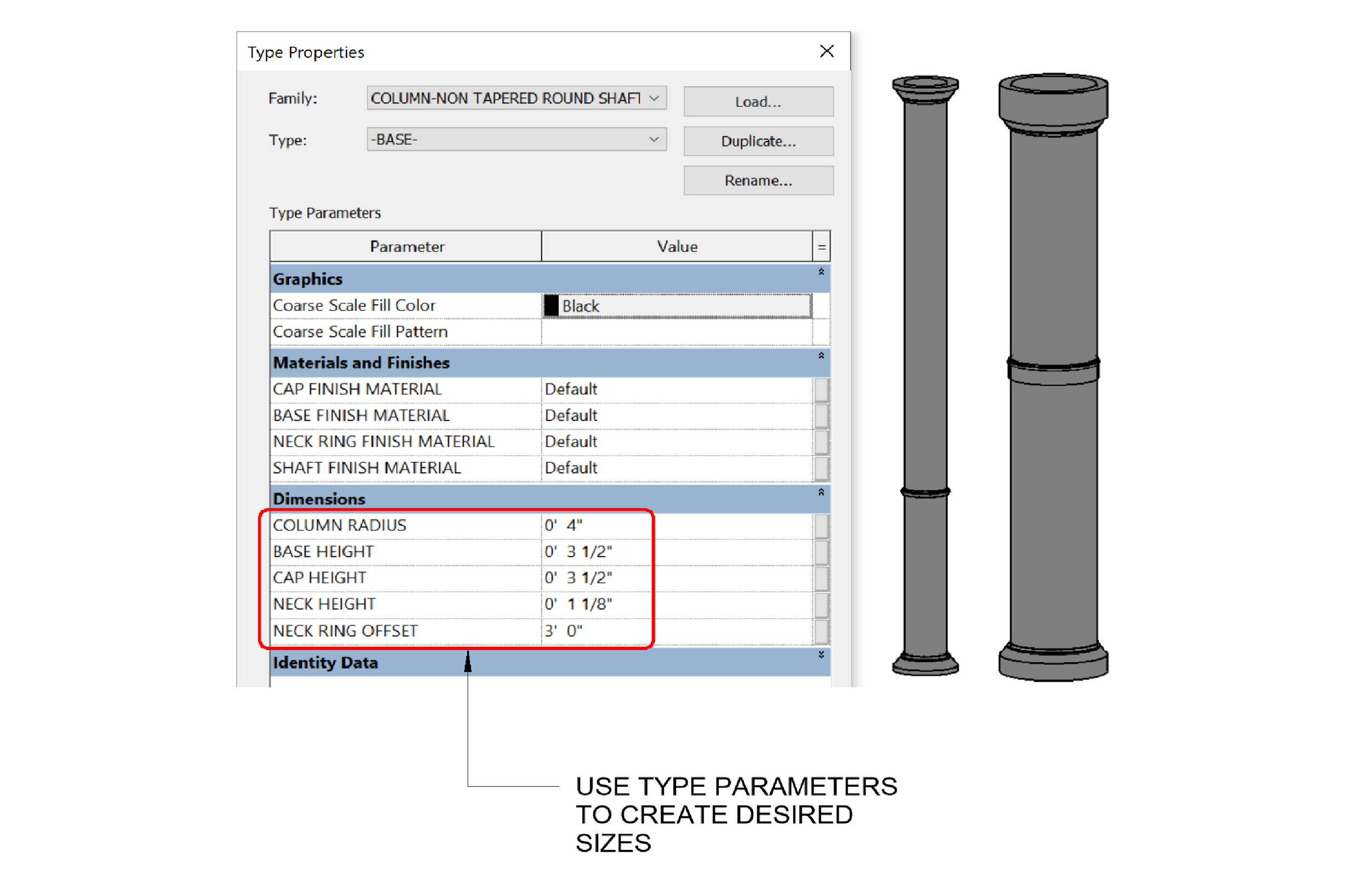This screenshot has width=1372, height=874.
Task: Click the equals column header button
Action: click(821, 247)
